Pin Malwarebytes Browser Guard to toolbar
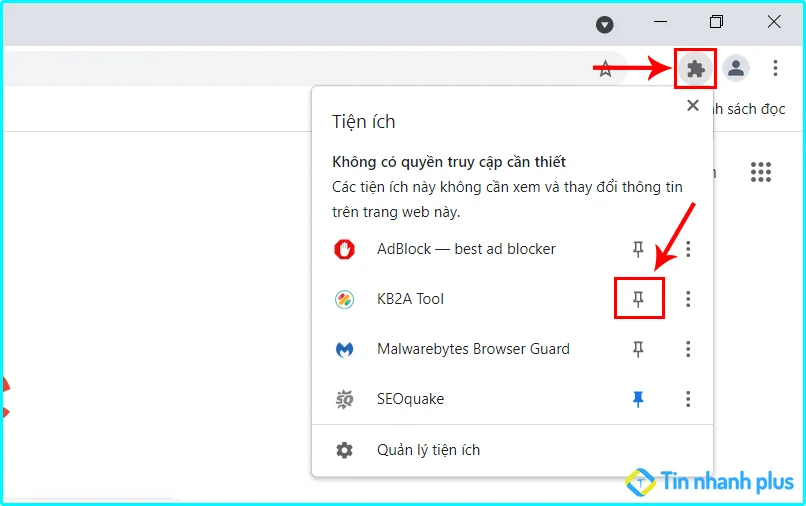Image resolution: width=806 pixels, height=506 pixels. 638,349
